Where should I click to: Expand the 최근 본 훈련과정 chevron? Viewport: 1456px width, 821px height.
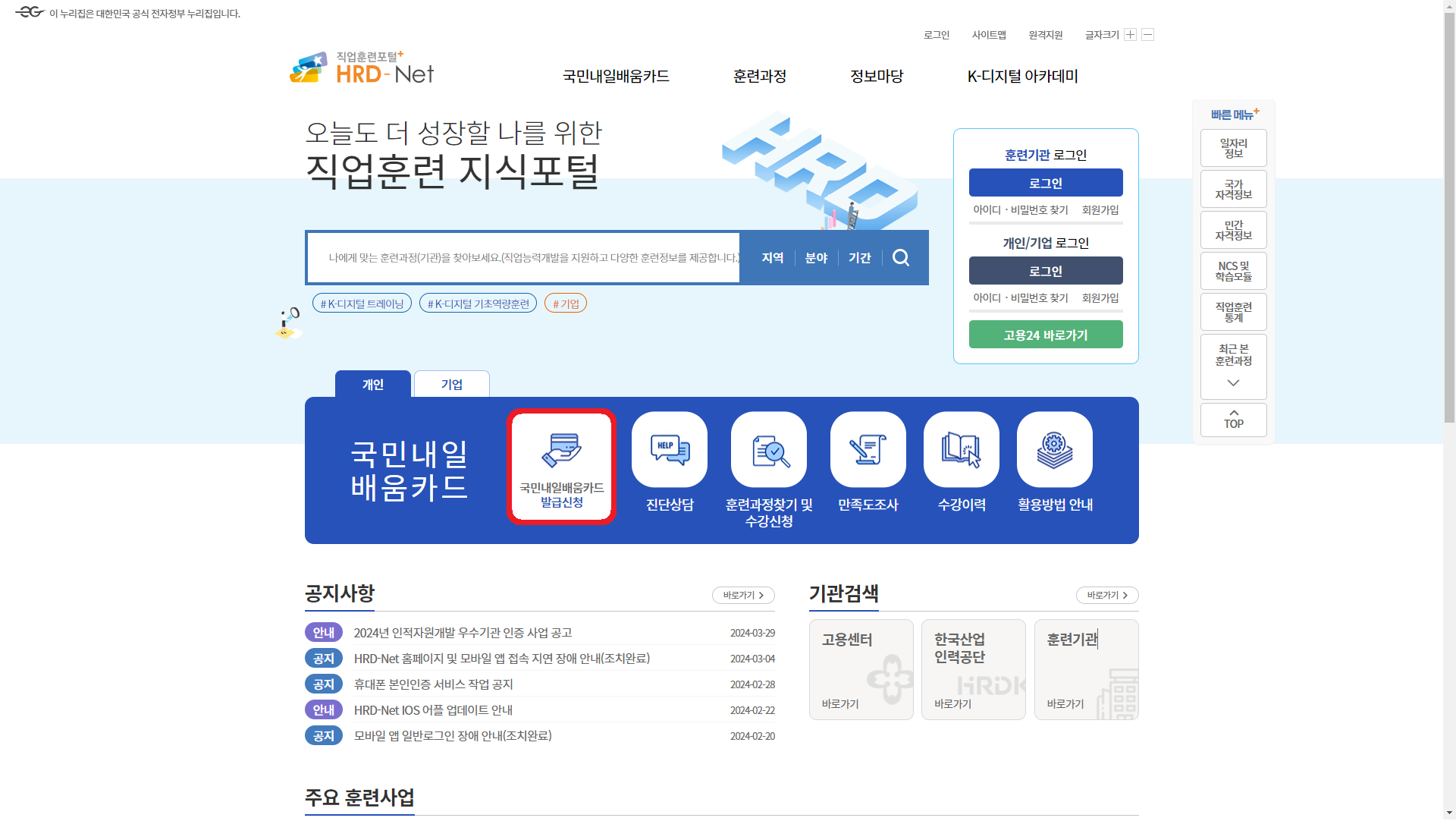[x=1234, y=383]
